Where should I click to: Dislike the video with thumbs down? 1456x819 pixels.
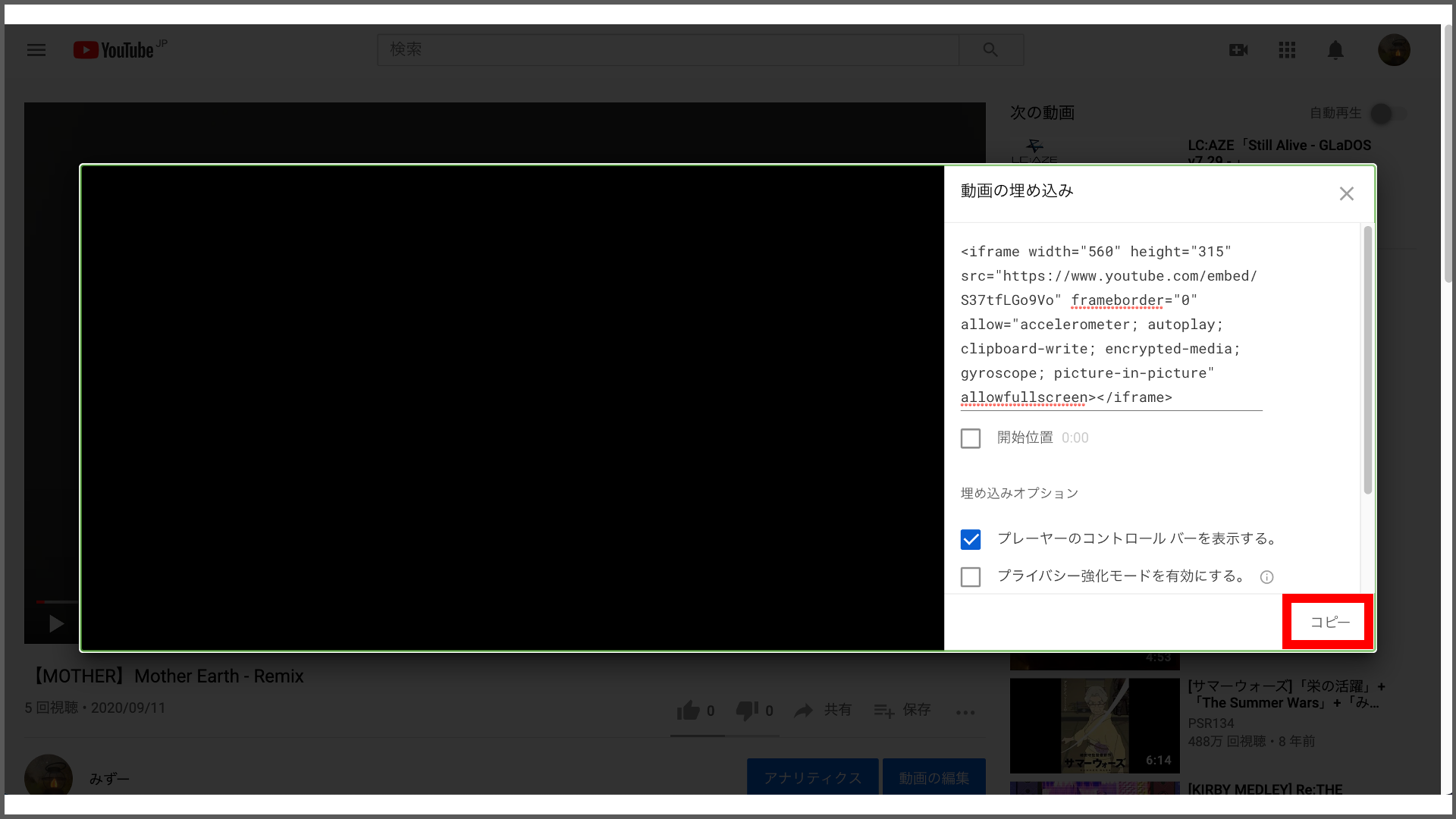tap(747, 711)
